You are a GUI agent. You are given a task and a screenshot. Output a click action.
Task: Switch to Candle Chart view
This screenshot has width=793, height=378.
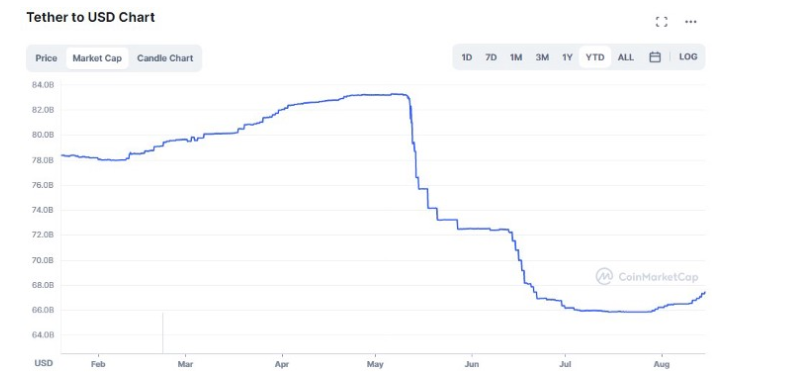pos(165,58)
